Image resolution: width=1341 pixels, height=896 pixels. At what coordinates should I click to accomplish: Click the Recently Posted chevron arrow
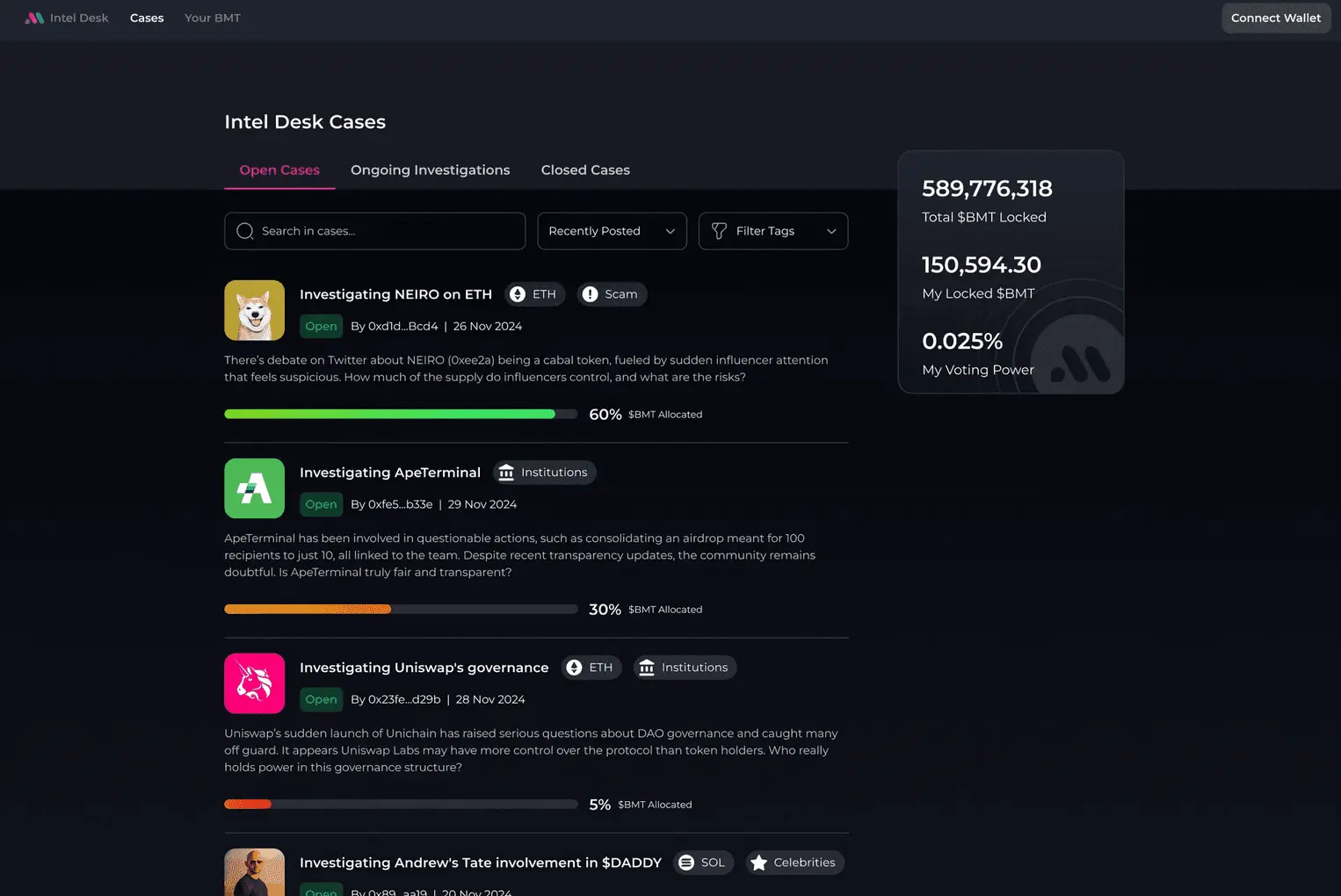670,231
